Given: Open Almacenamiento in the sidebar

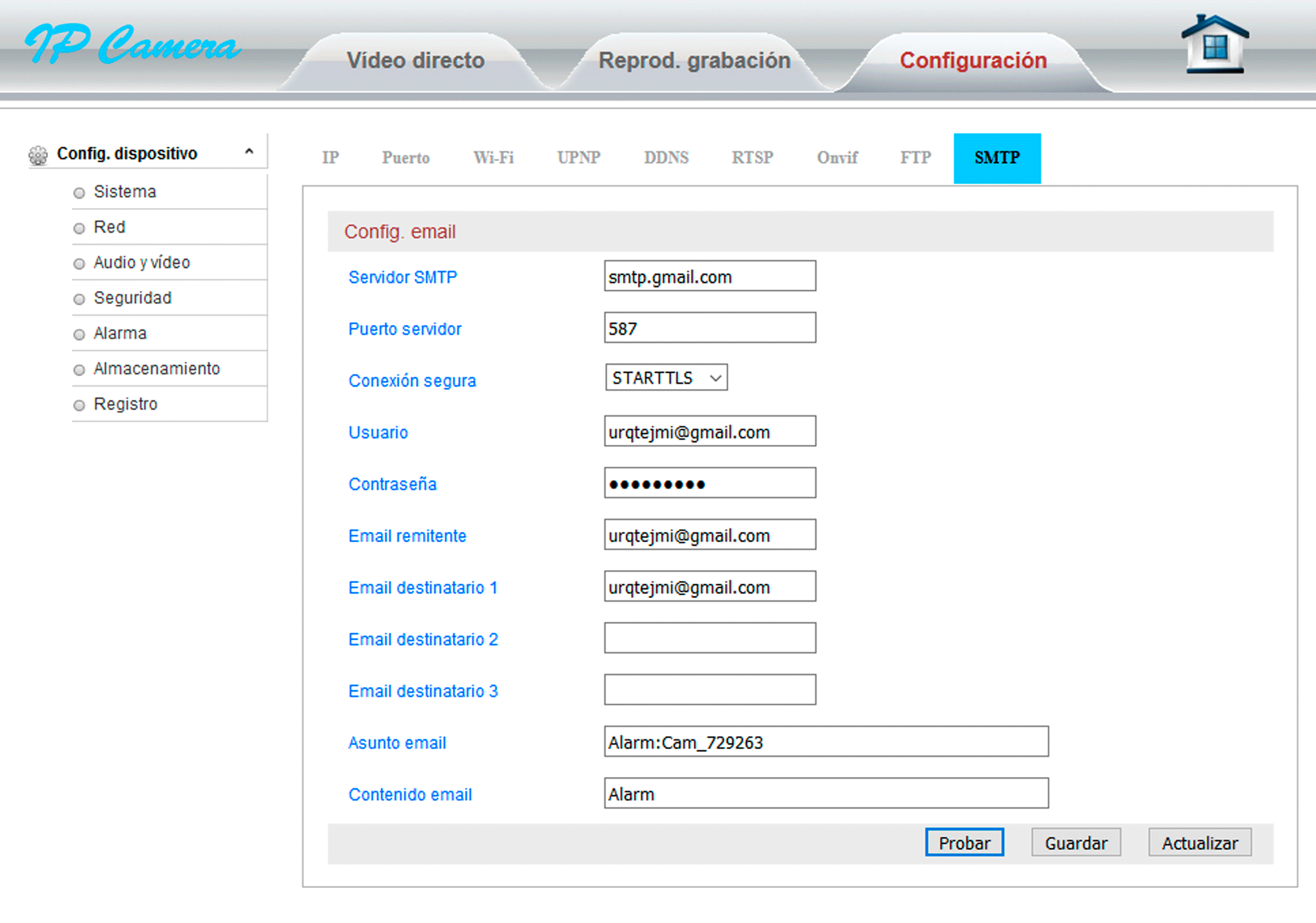Looking at the screenshot, I should pos(157,368).
